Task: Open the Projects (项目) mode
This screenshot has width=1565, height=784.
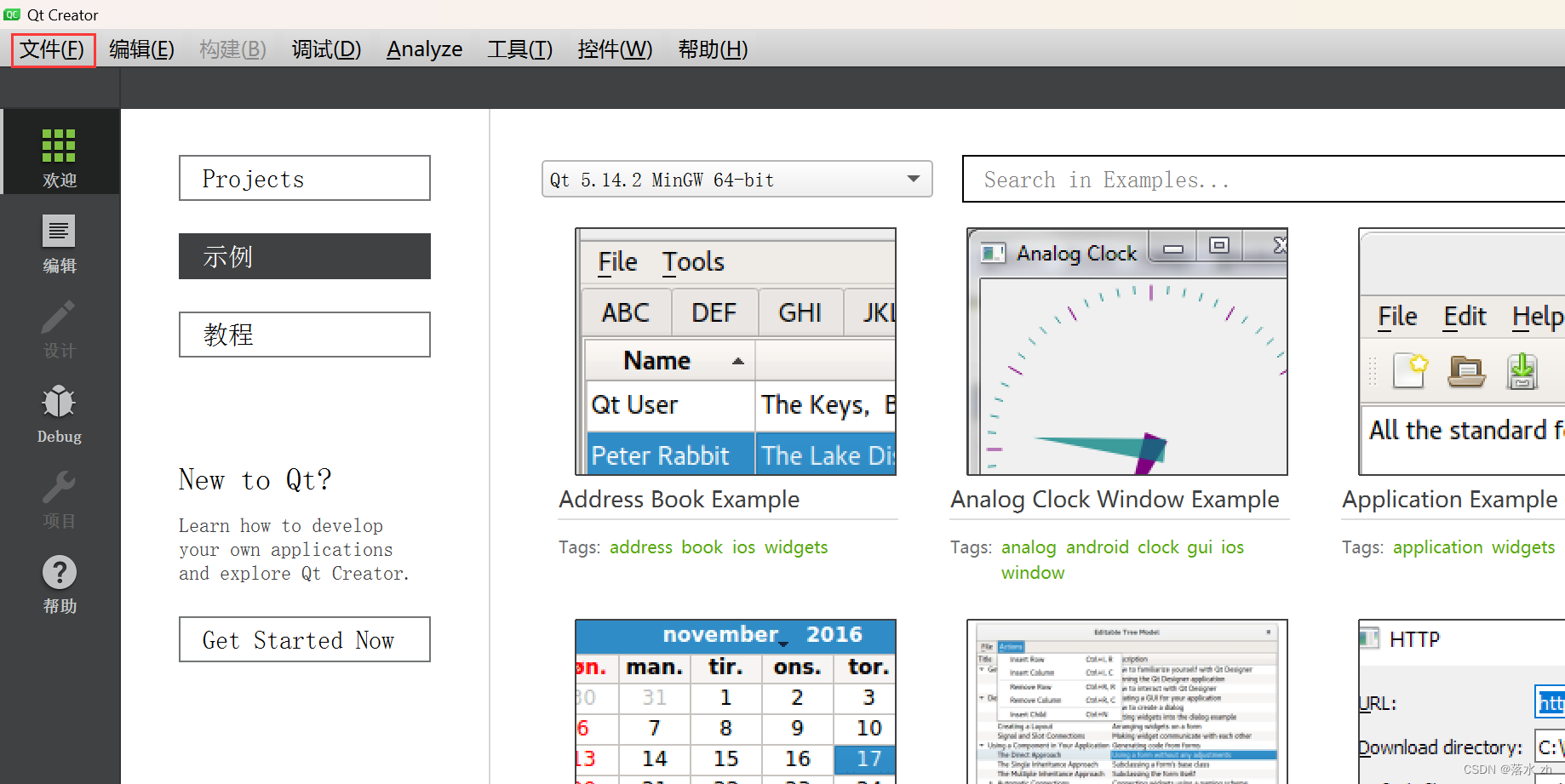Action: 60,499
